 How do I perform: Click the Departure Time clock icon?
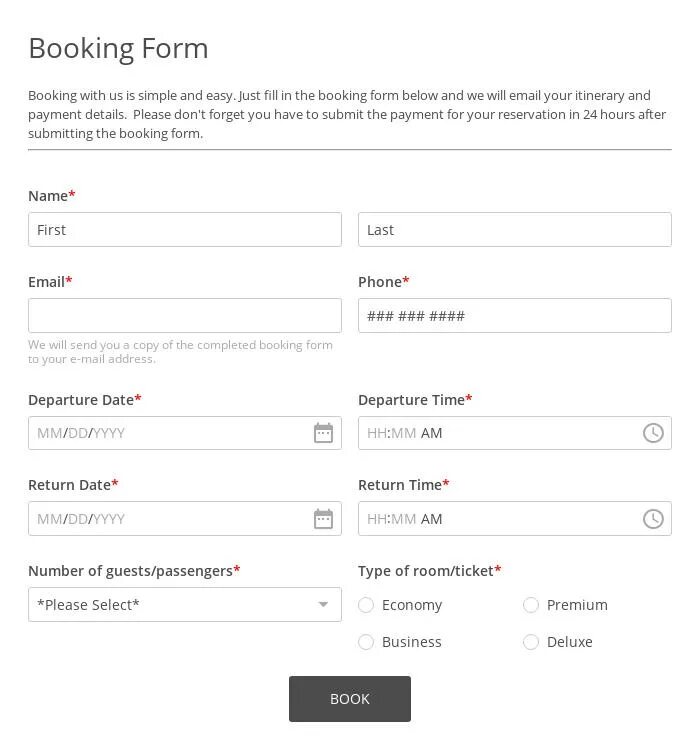pos(653,433)
